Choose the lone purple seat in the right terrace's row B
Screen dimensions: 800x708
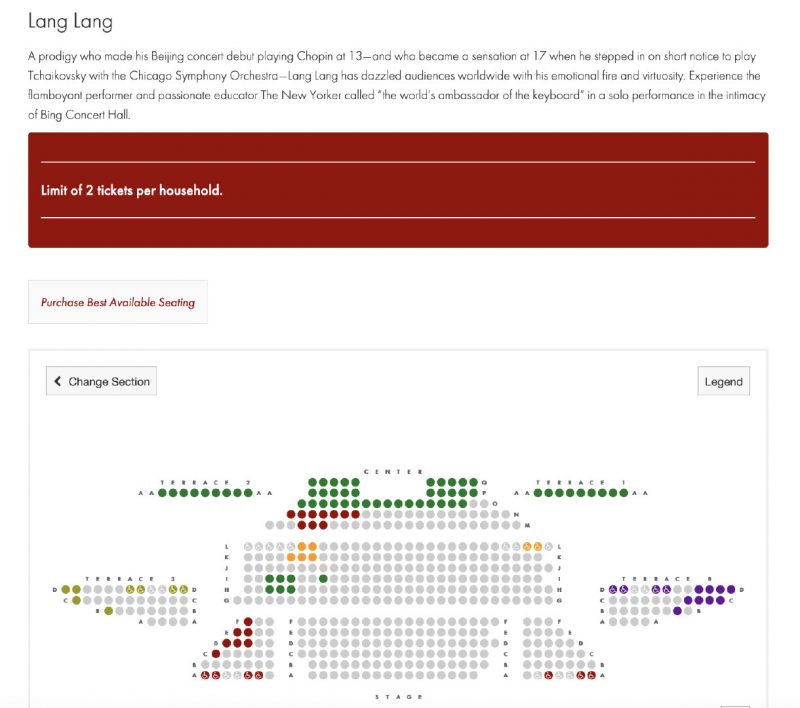tap(677, 610)
